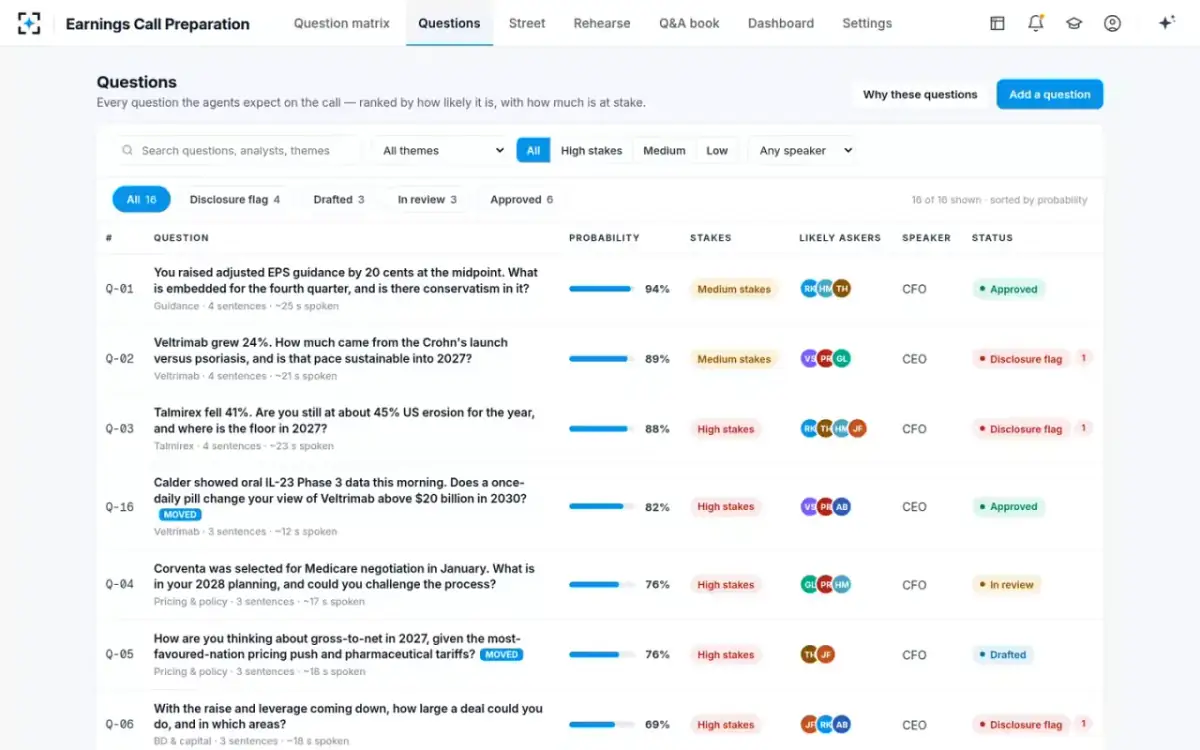The image size is (1200, 750).
Task: Click the app logo beside Earnings Call Preparation
Action: 29,23
